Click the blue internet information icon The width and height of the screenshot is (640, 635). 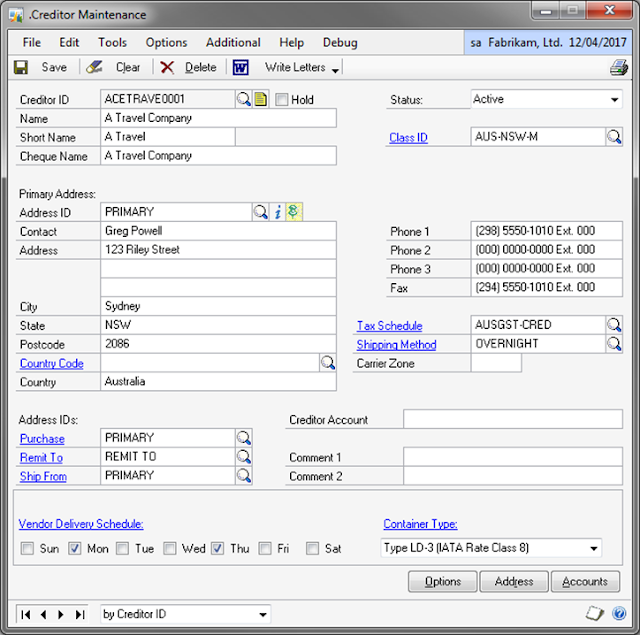(x=278, y=212)
